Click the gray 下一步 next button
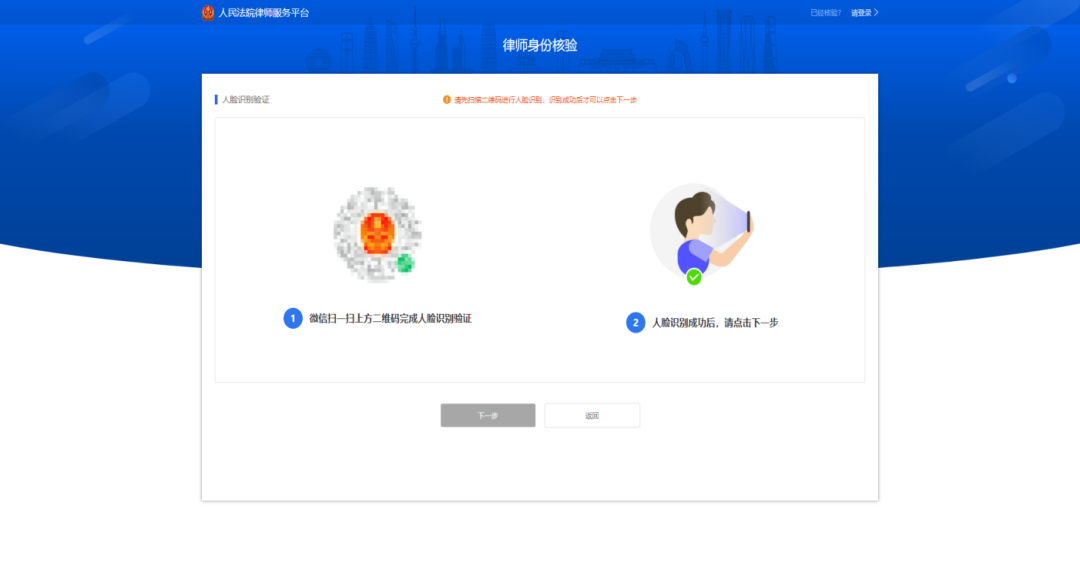Image resolution: width=1080 pixels, height=572 pixels. click(x=488, y=416)
